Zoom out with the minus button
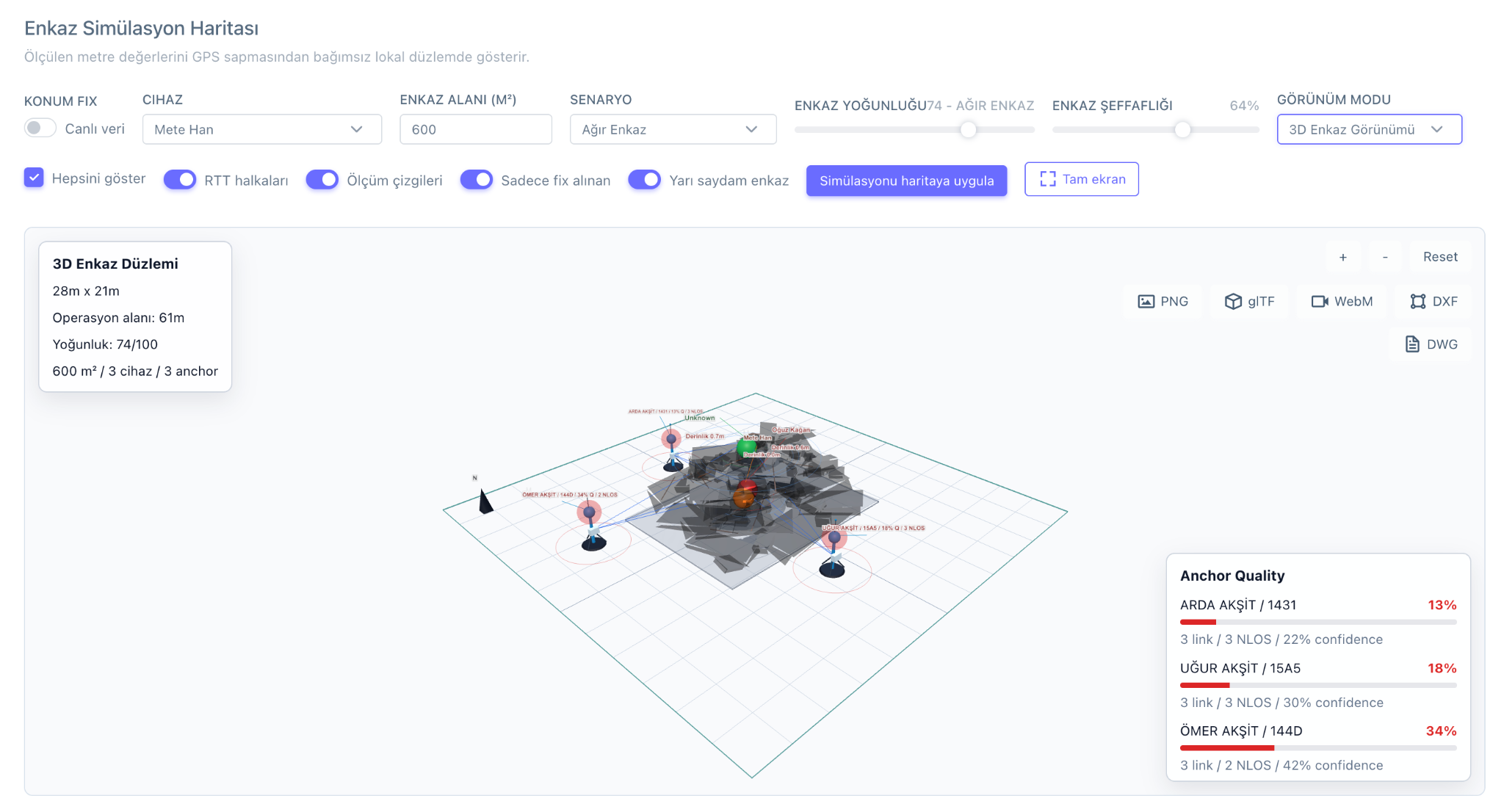The height and width of the screenshot is (812, 1504). pyautogui.click(x=1384, y=257)
